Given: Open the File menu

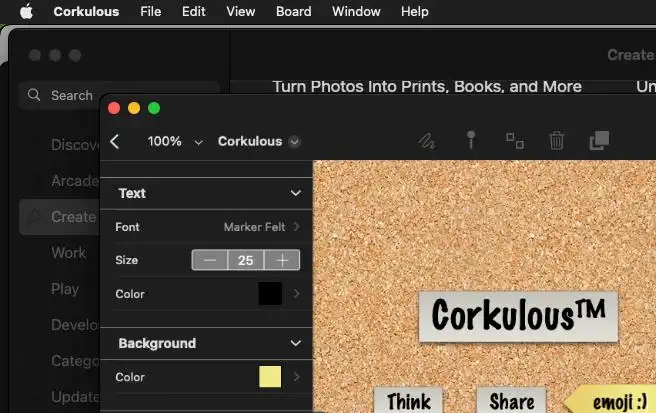Looking at the screenshot, I should (151, 11).
